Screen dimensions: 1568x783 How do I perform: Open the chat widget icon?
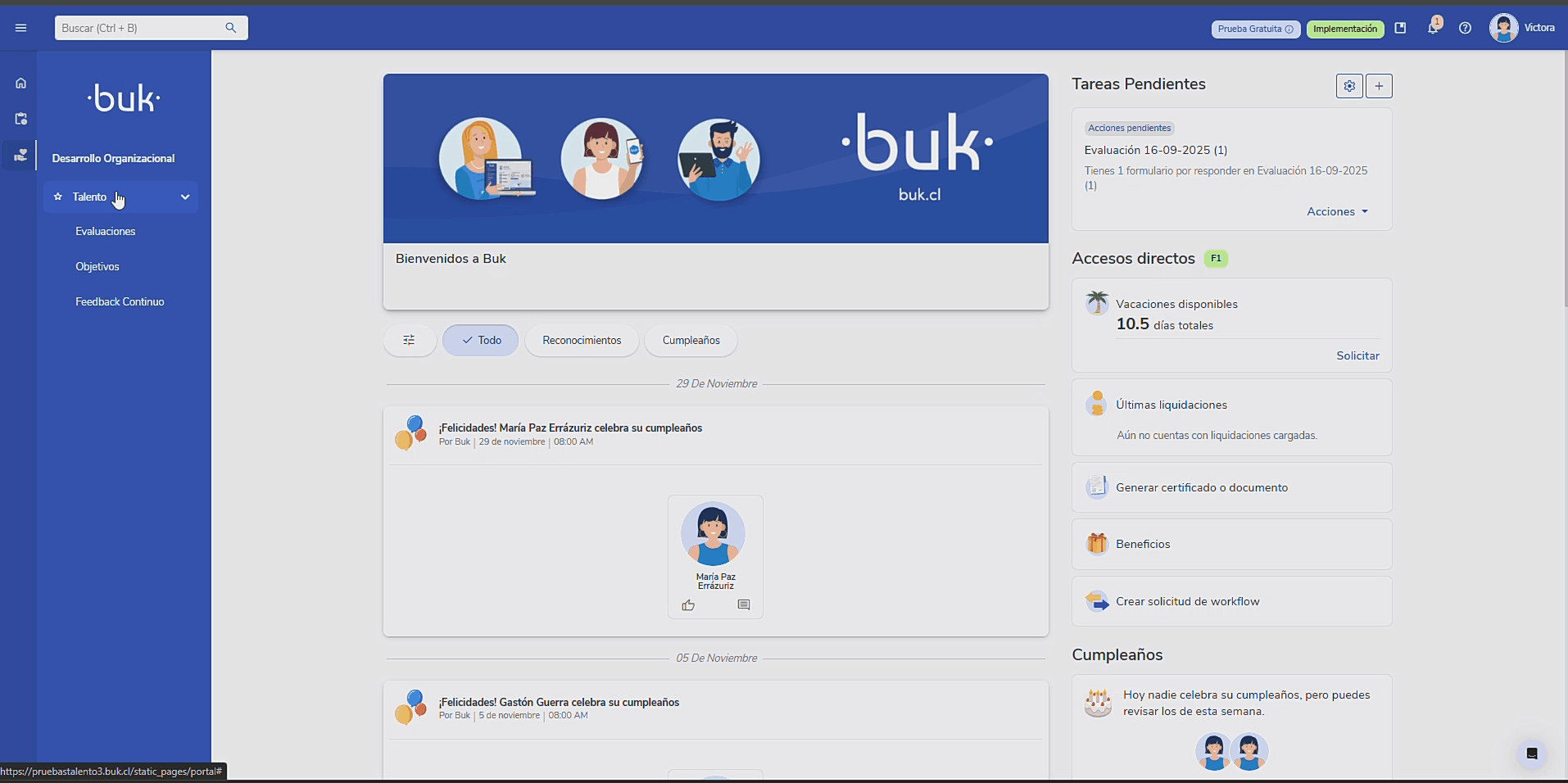(x=1531, y=754)
